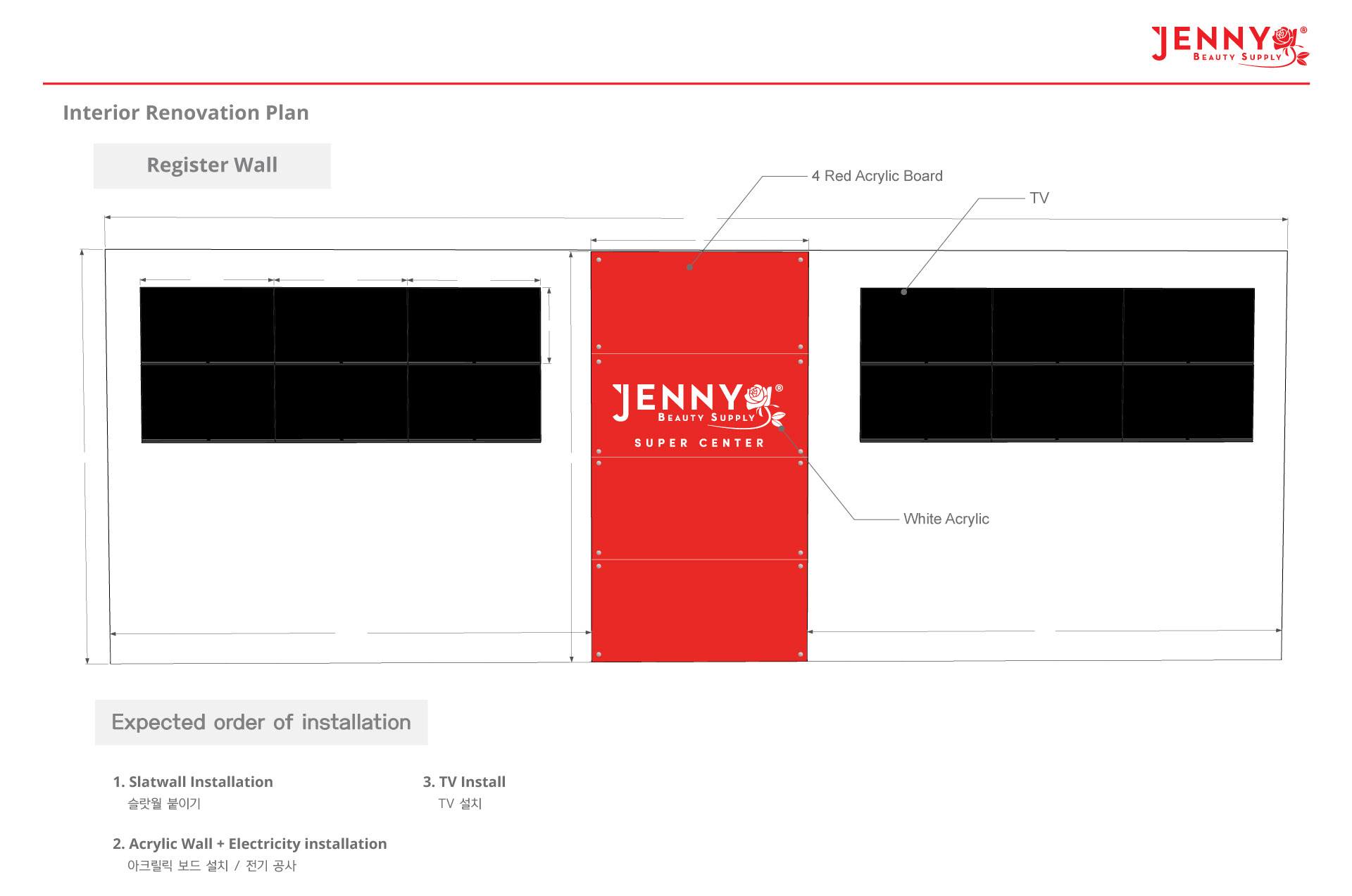Viewport: 1352px width, 896px height.
Task: Click the Jenny Beauty Supply logo at top right
Action: point(1230,46)
